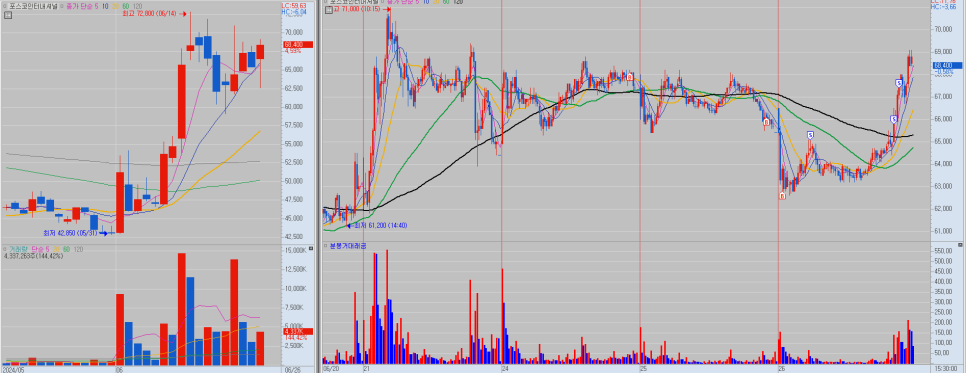Click the 4,337,263주(144.42%) volume readout

pyautogui.click(x=33, y=255)
